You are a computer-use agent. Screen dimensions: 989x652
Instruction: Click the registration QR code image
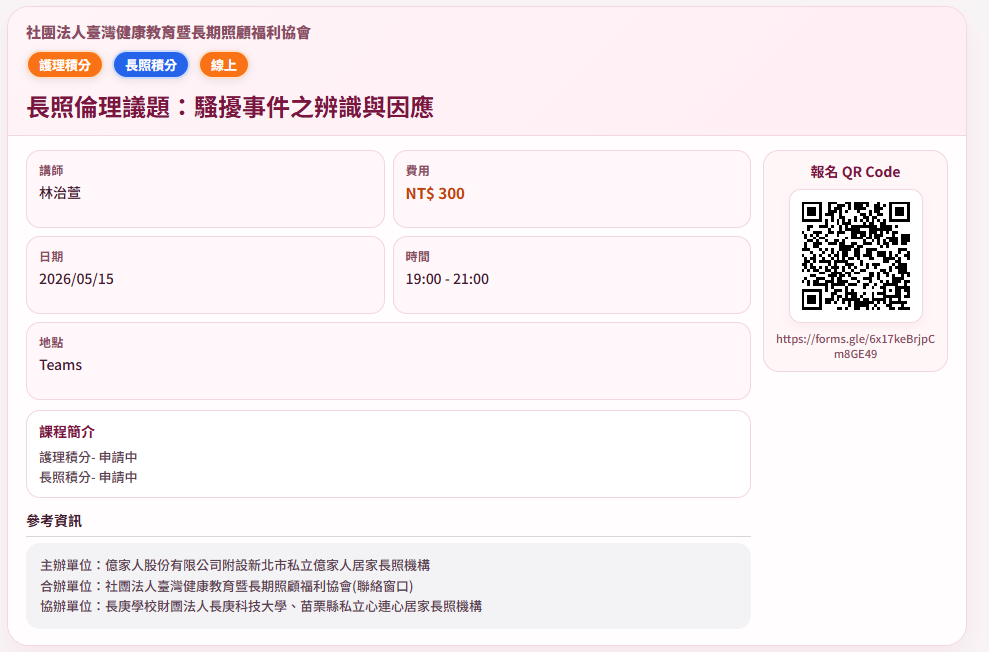pyautogui.click(x=855, y=256)
